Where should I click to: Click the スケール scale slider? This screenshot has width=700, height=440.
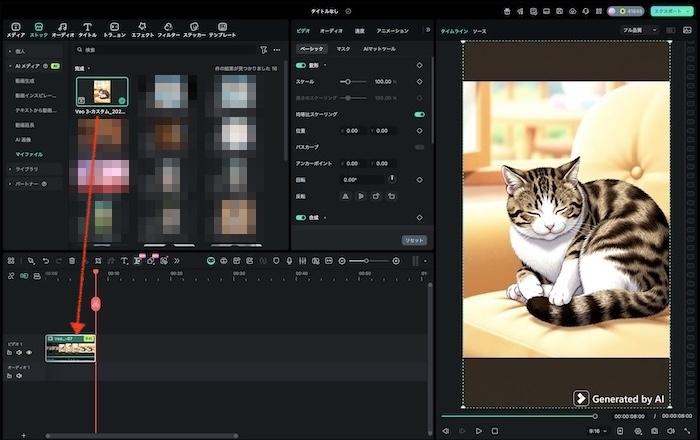[x=352, y=81]
